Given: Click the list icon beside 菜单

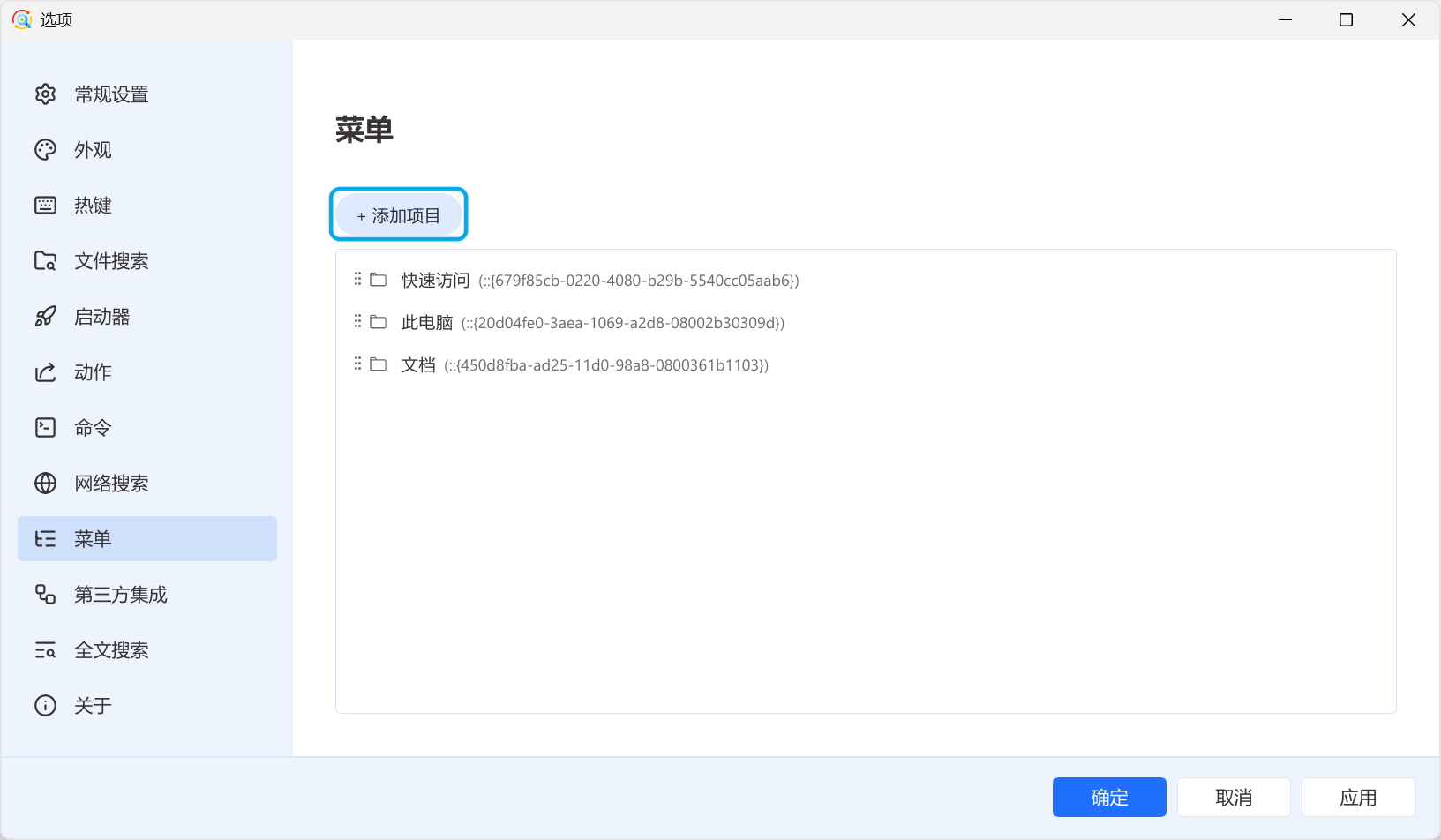Looking at the screenshot, I should [45, 539].
